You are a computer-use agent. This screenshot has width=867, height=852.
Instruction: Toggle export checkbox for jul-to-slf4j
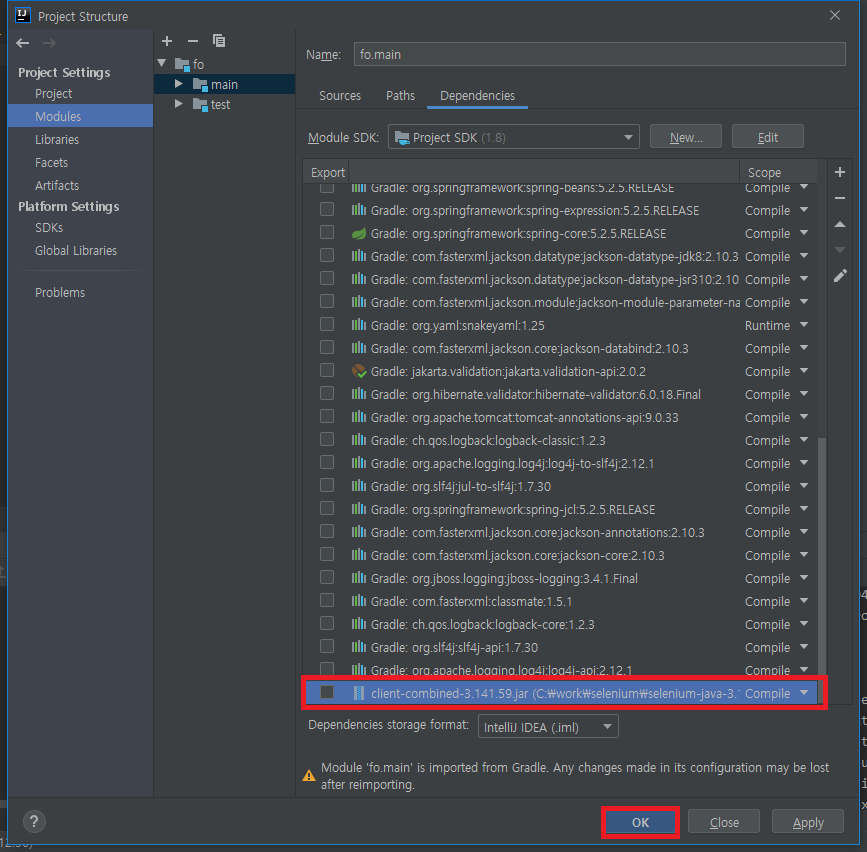(x=327, y=485)
